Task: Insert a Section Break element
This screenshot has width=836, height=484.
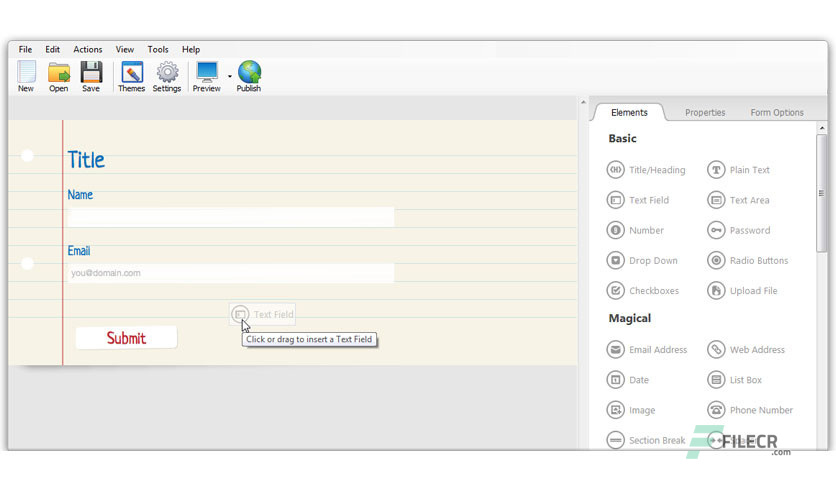Action: [x=646, y=440]
